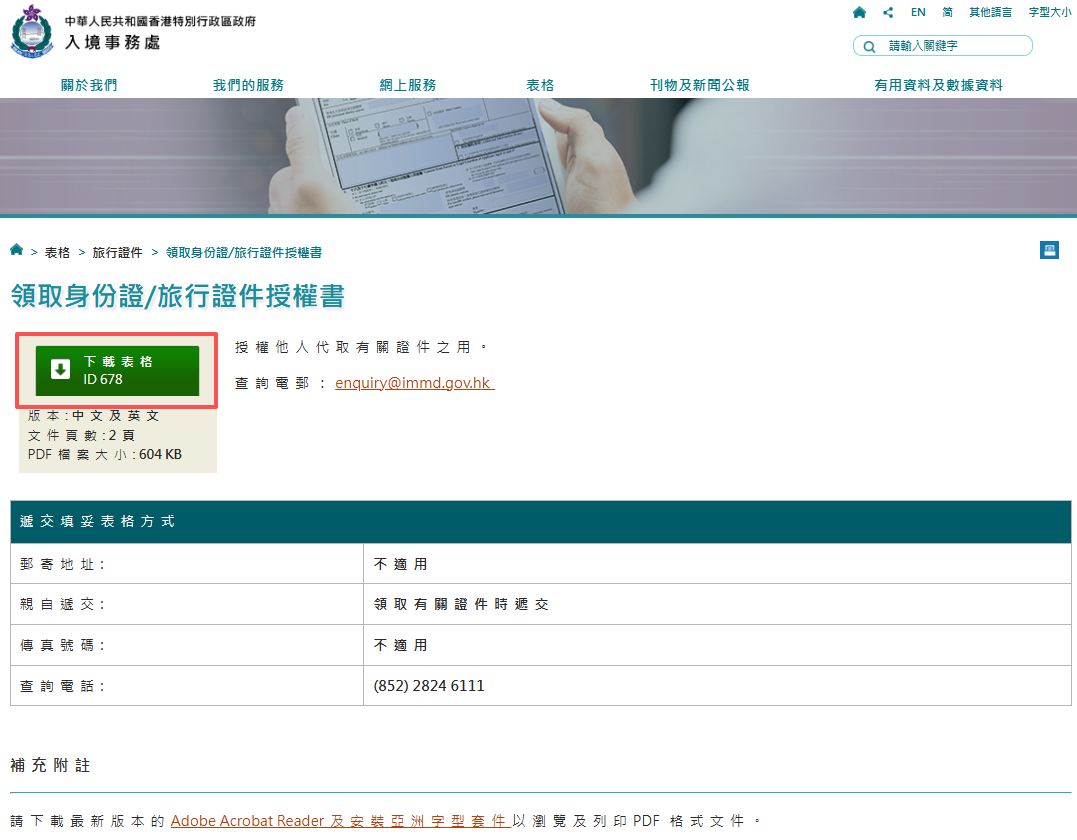Open the 有用資料及數據資料 navigation menu
The width and height of the screenshot is (1077, 840).
coord(939,85)
